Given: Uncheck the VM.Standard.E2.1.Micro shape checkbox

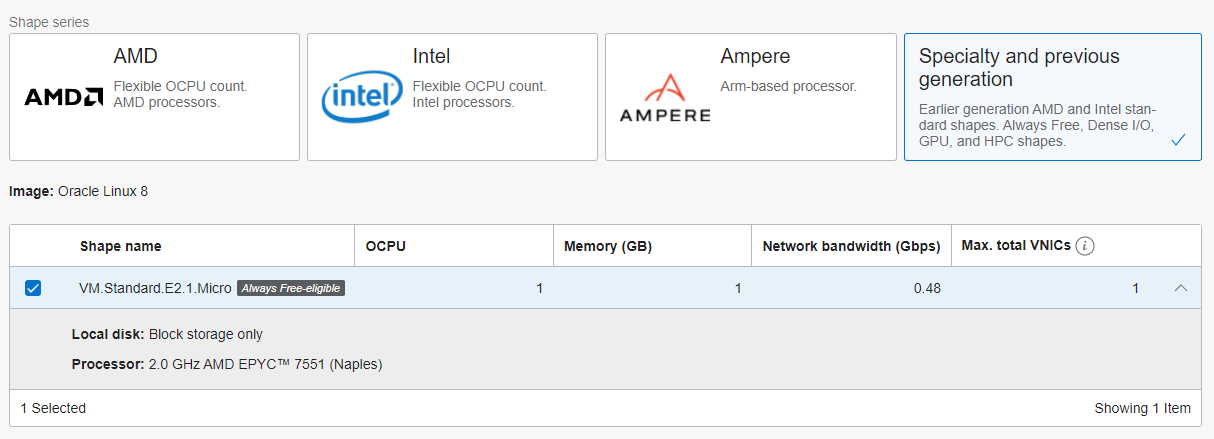Looking at the screenshot, I should coord(33,288).
